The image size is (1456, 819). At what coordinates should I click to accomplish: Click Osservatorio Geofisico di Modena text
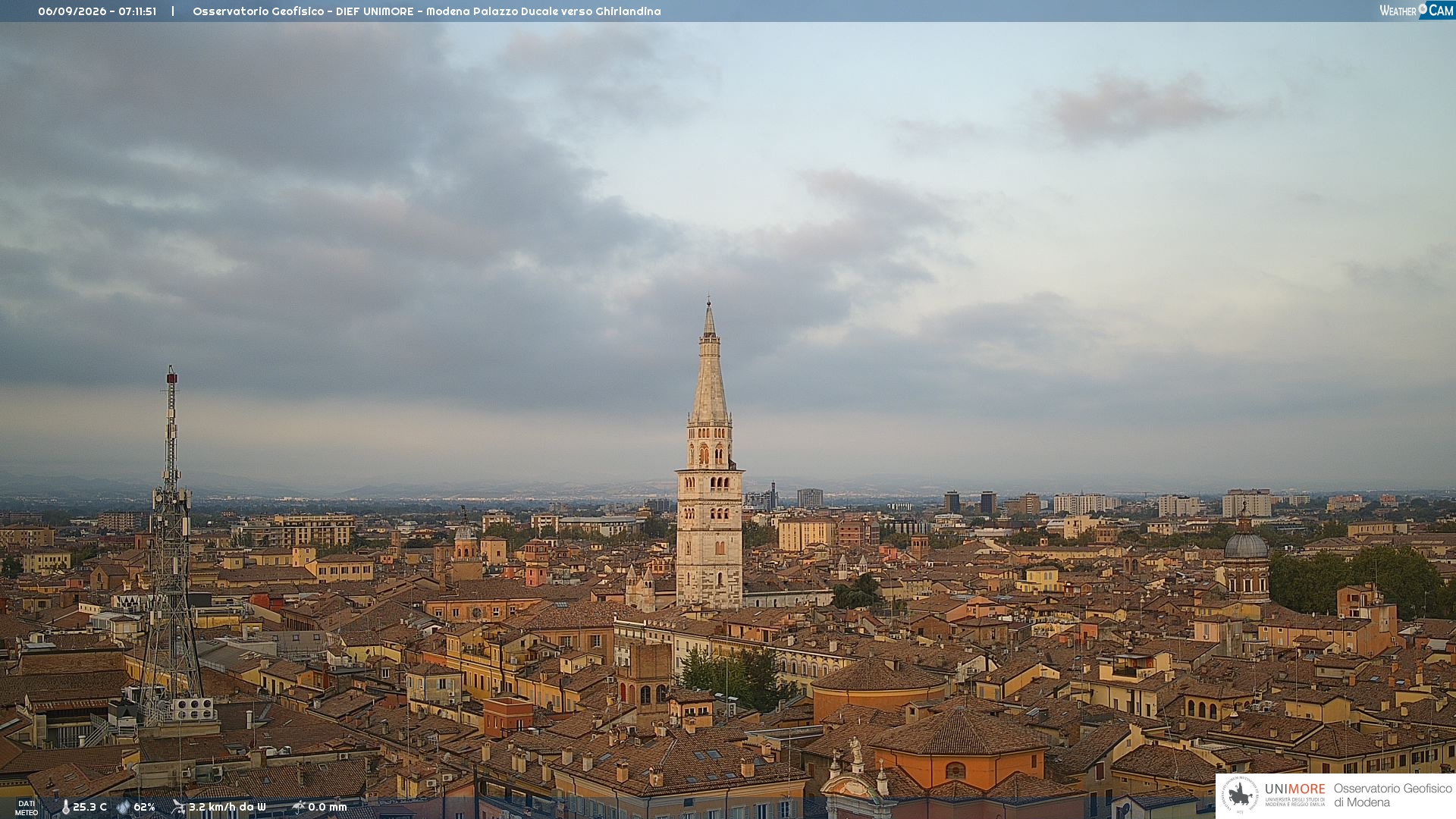click(x=1392, y=795)
